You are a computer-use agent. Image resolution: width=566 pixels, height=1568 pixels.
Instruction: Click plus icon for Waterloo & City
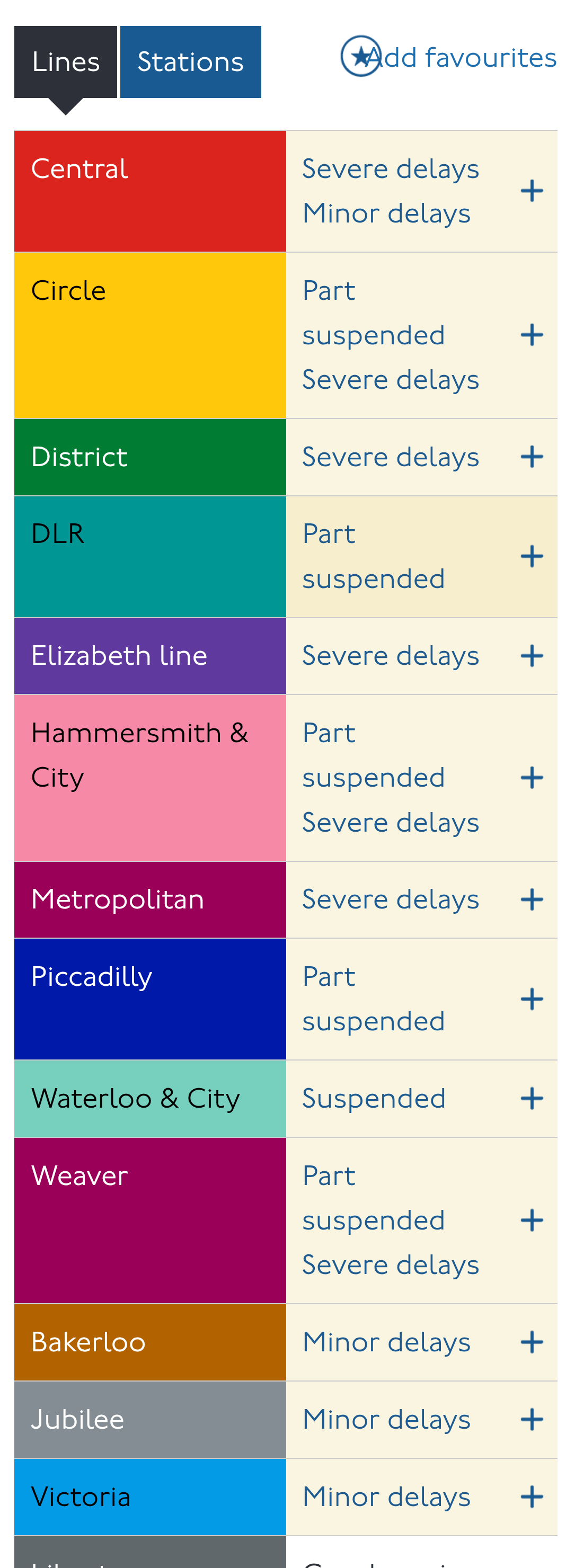532,1098
